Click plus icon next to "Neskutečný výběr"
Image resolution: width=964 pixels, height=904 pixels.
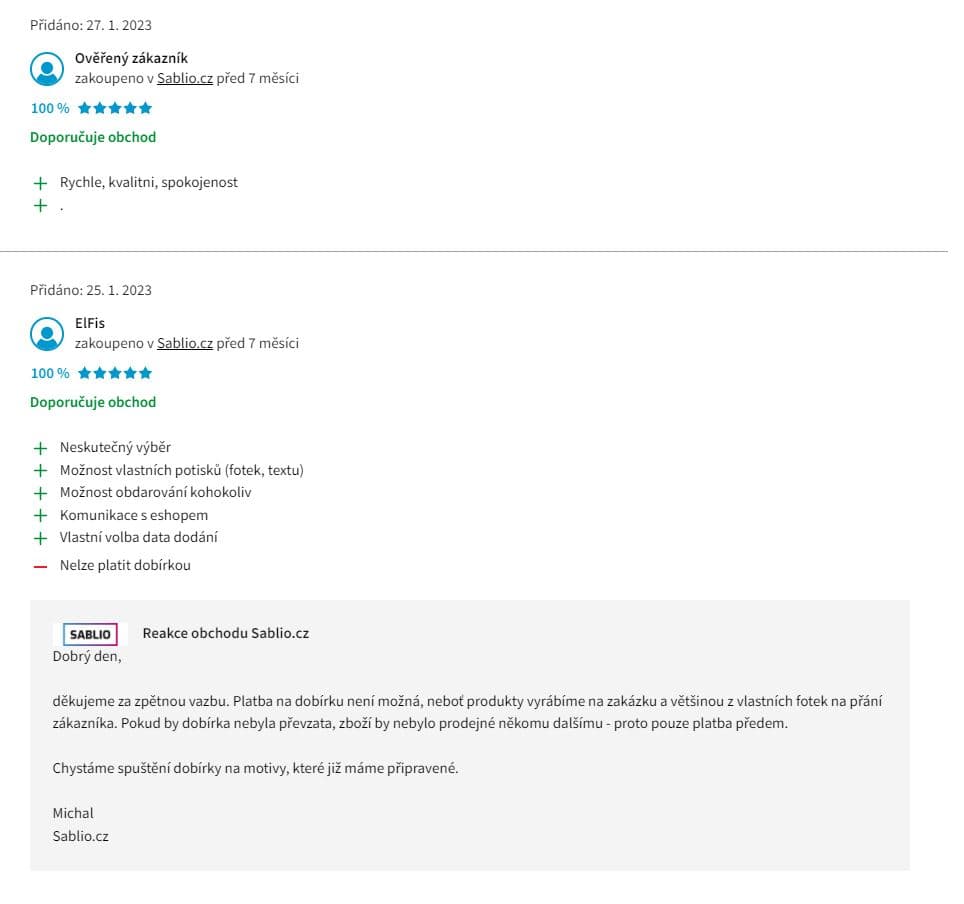pos(40,448)
